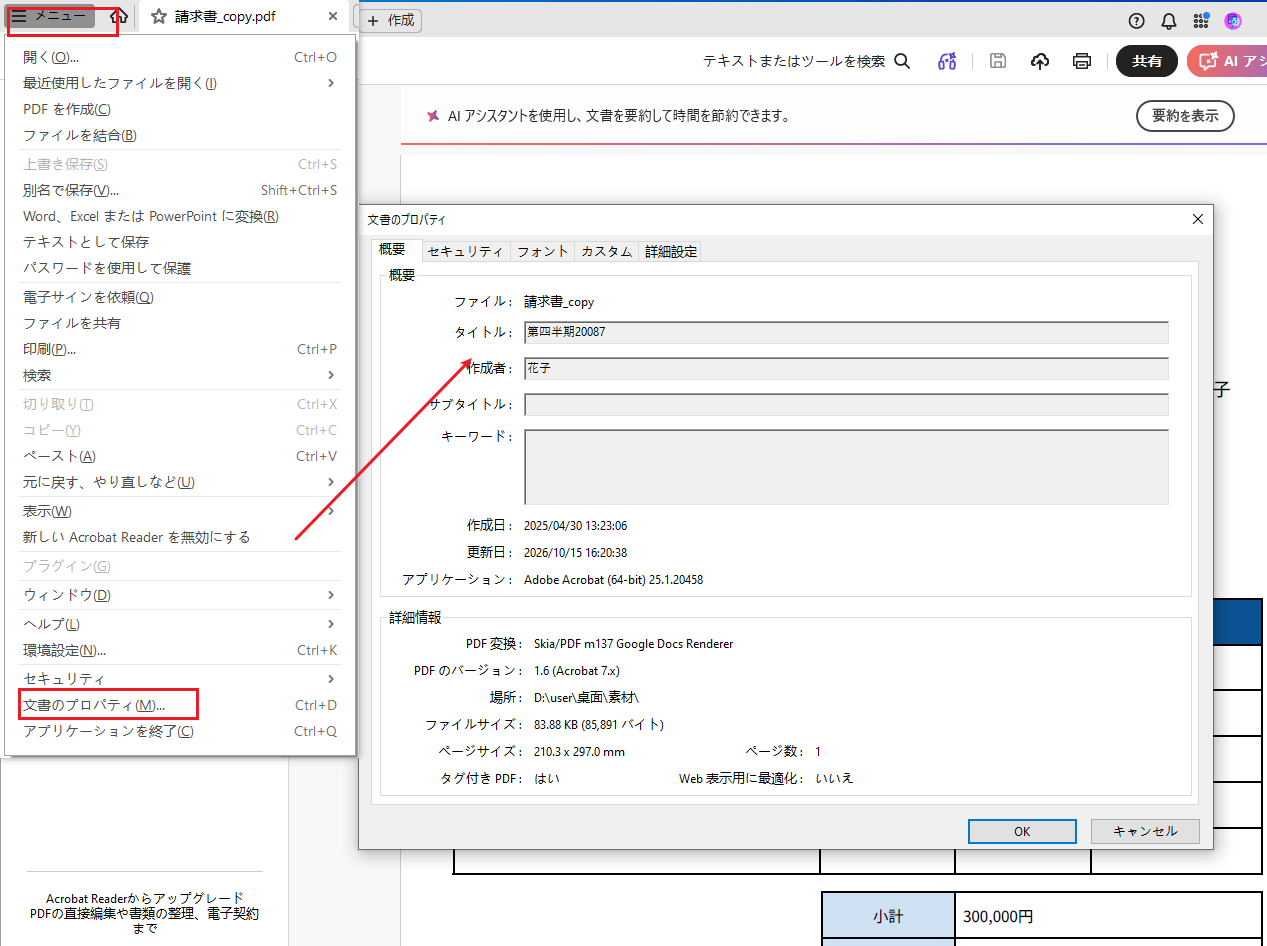Open 環境設定(N)... menu item
The height and width of the screenshot is (946, 1267).
(x=180, y=650)
